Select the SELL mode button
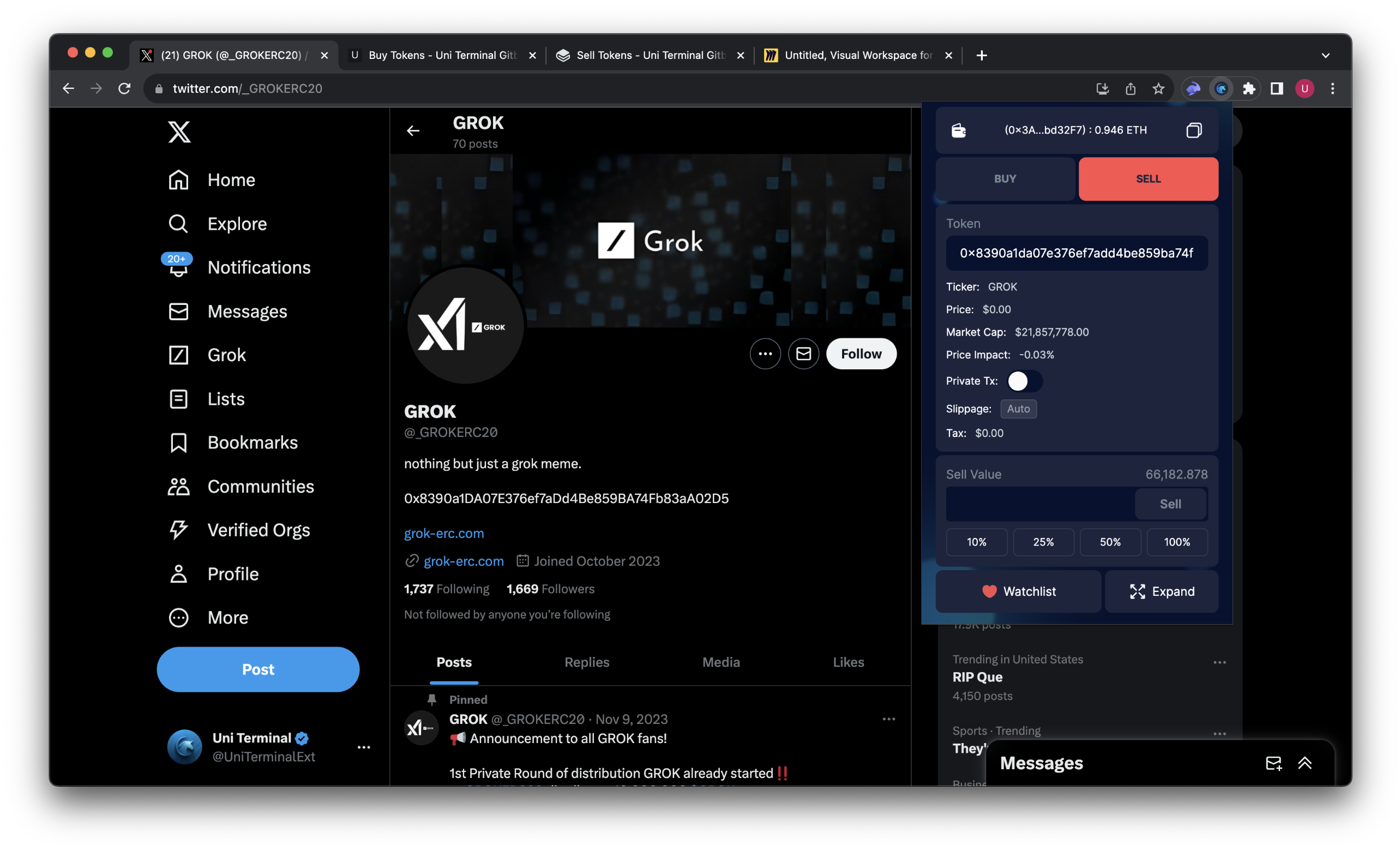 pos(1147,178)
